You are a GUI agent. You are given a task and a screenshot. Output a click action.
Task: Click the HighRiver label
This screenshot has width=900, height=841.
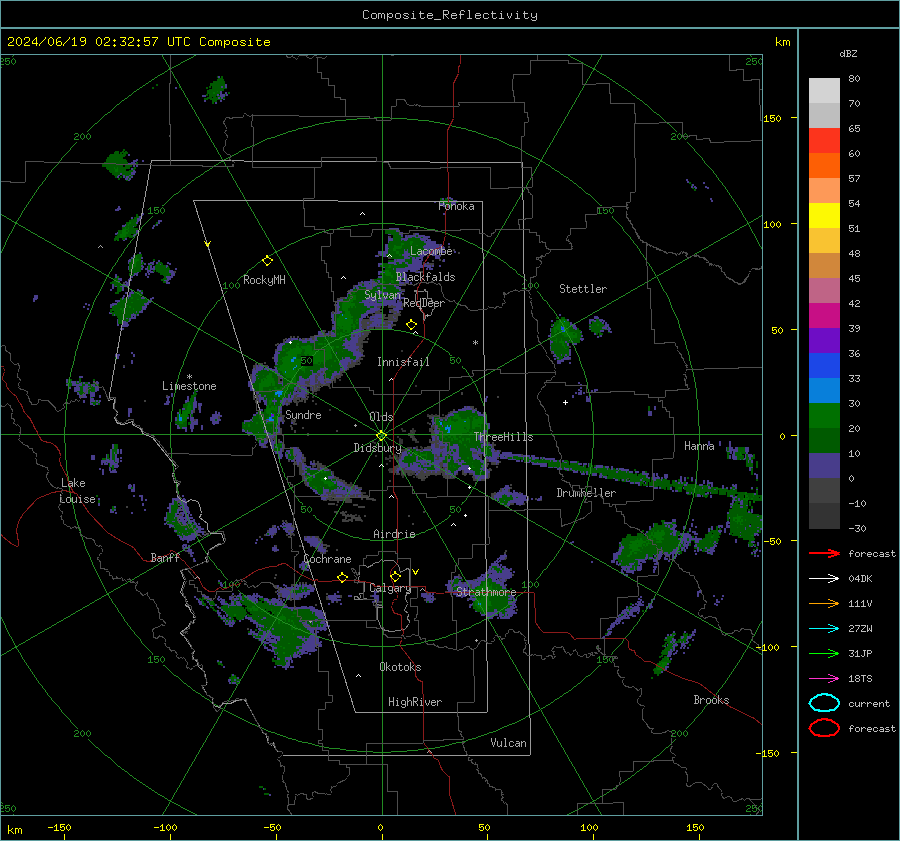pos(414,702)
